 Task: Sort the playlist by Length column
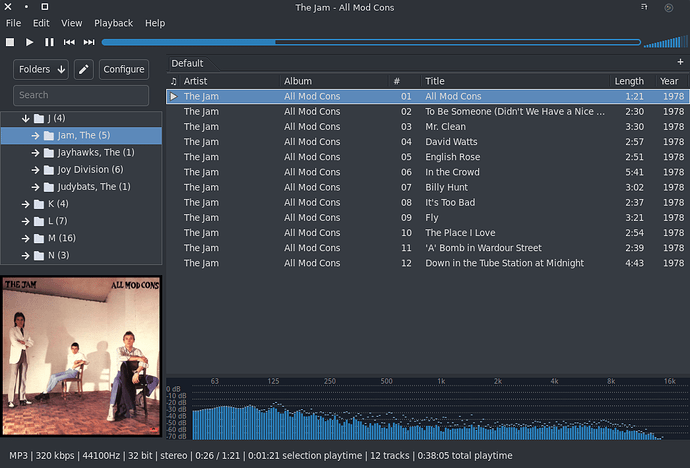click(x=629, y=81)
